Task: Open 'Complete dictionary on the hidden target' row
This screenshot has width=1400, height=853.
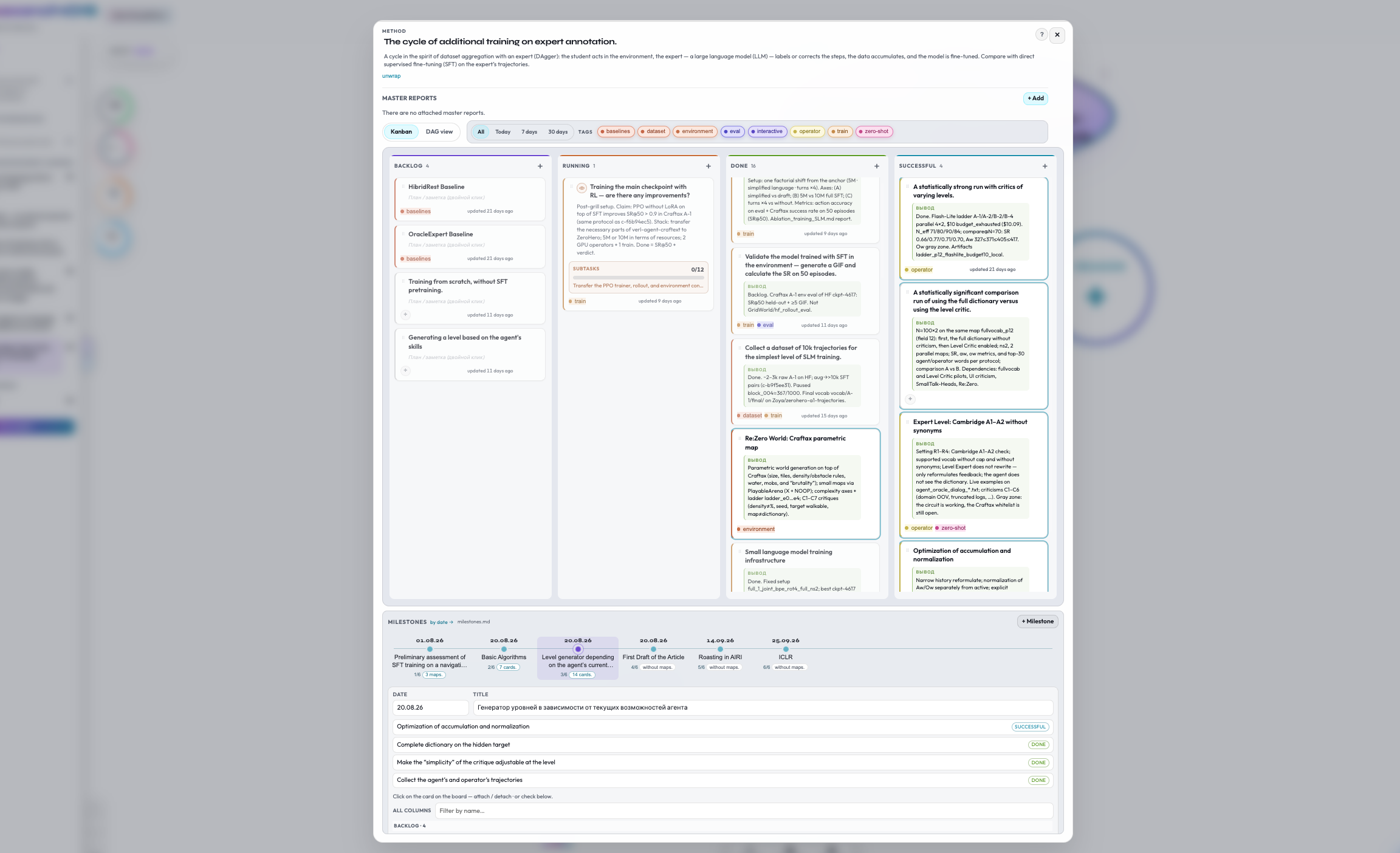Action: (x=722, y=745)
